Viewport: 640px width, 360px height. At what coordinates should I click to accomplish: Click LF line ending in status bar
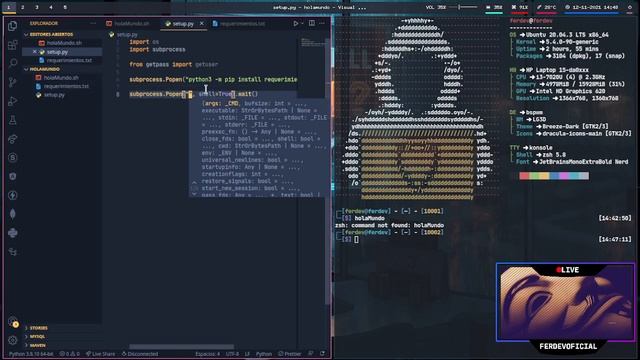pos(247,354)
